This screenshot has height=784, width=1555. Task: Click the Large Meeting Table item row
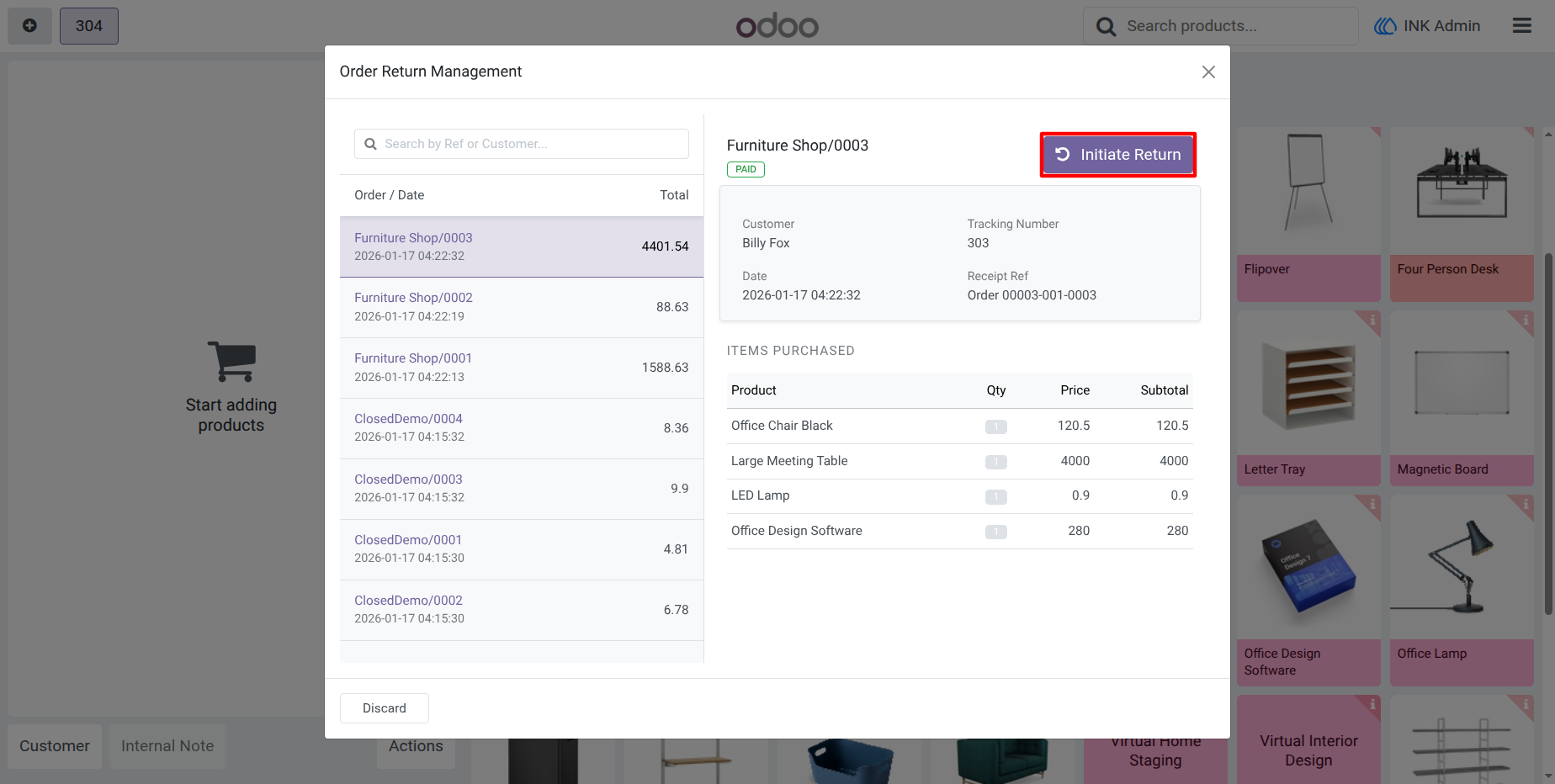click(960, 461)
